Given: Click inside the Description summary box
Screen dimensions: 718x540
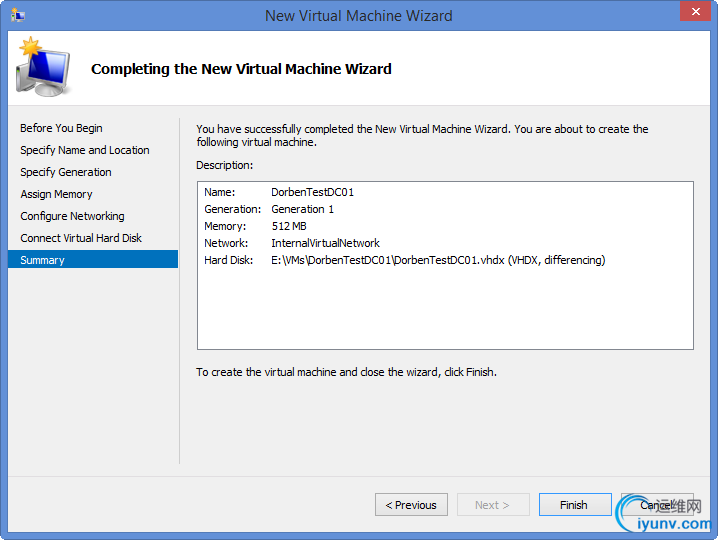Looking at the screenshot, I should (x=445, y=310).
